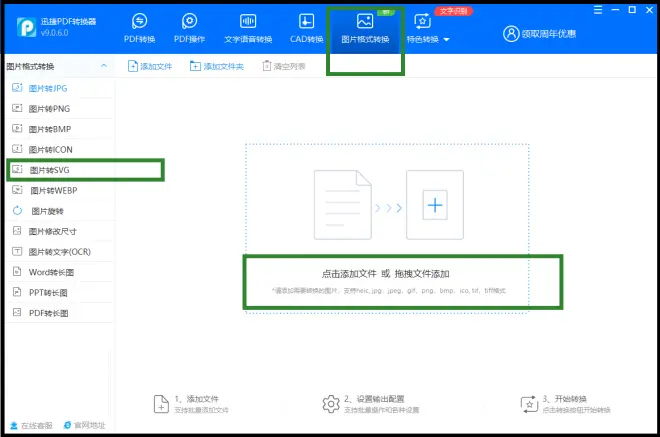The width and height of the screenshot is (660, 437).
Task: Click the 添加文件 file-plus icon
Action: tap(133, 66)
